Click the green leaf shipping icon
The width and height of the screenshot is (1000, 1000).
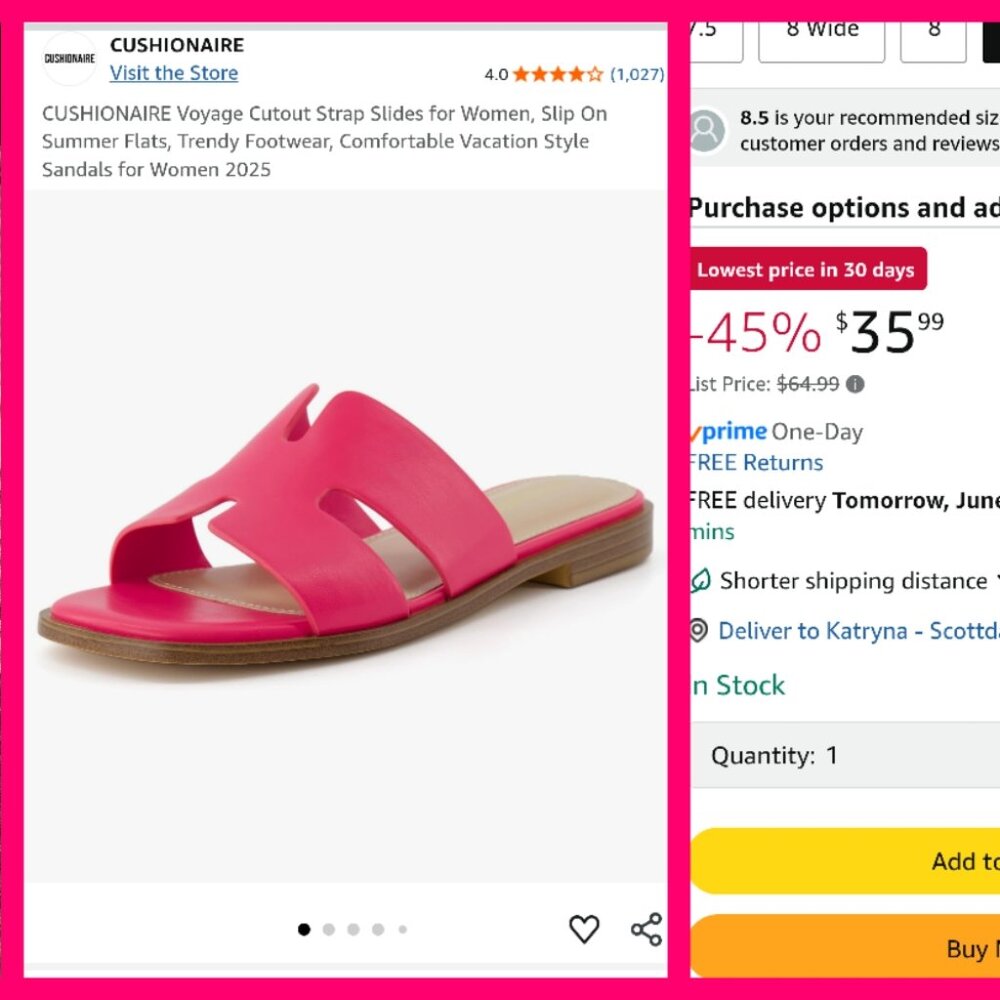point(700,581)
